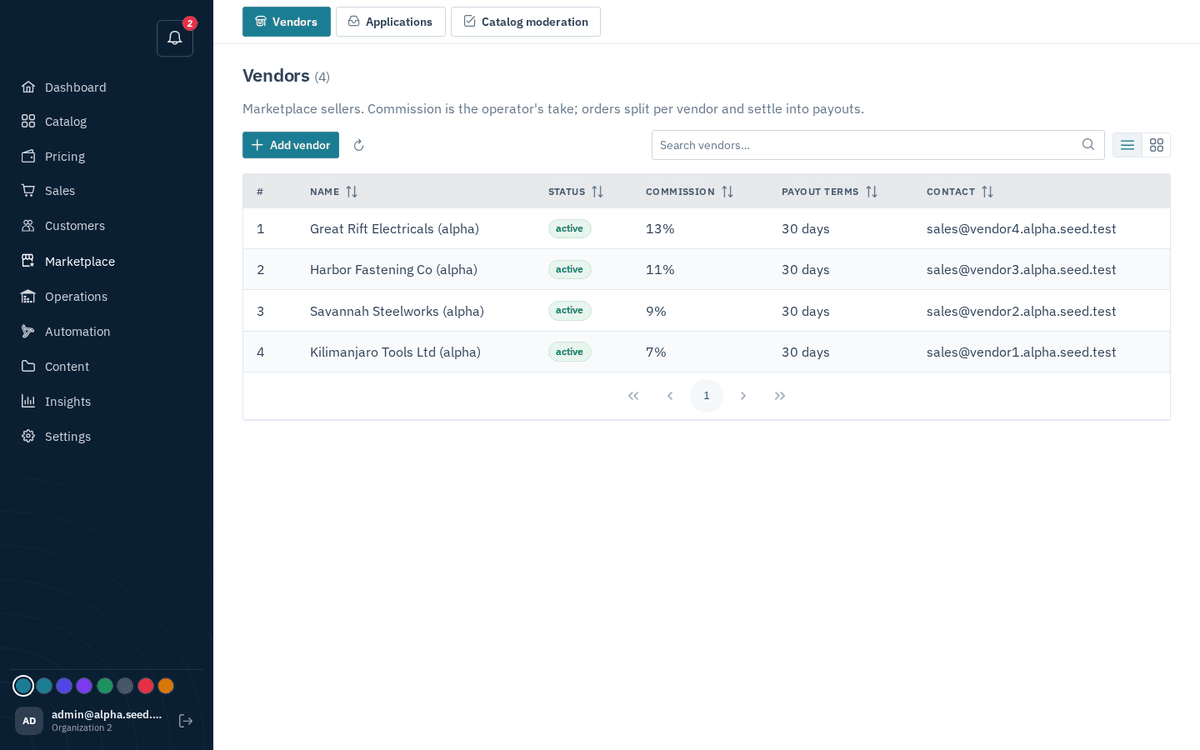The image size is (1200, 750).
Task: Pick the gray theme swatch
Action: [125, 686]
